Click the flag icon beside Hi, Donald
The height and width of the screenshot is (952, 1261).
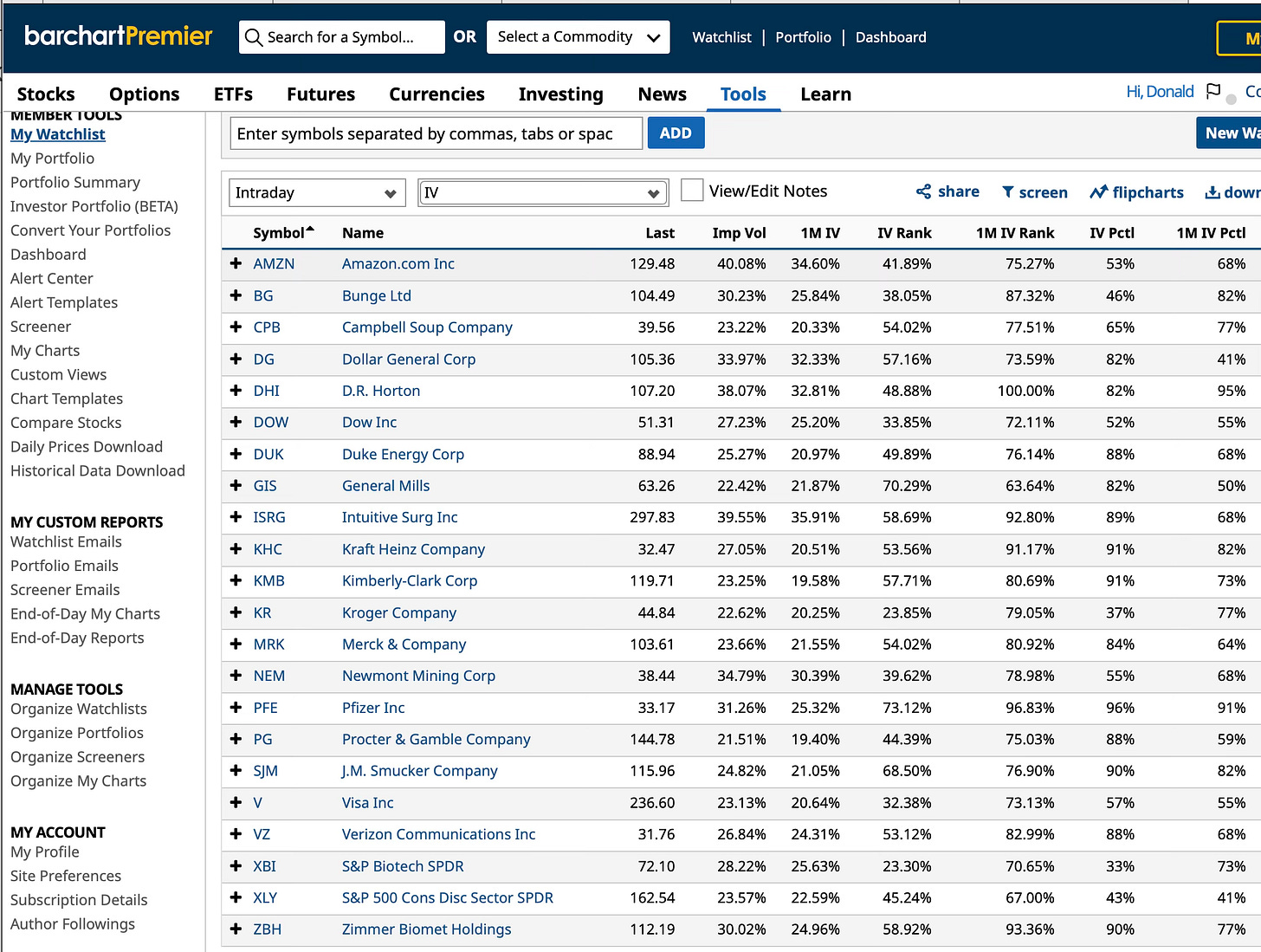click(x=1213, y=91)
